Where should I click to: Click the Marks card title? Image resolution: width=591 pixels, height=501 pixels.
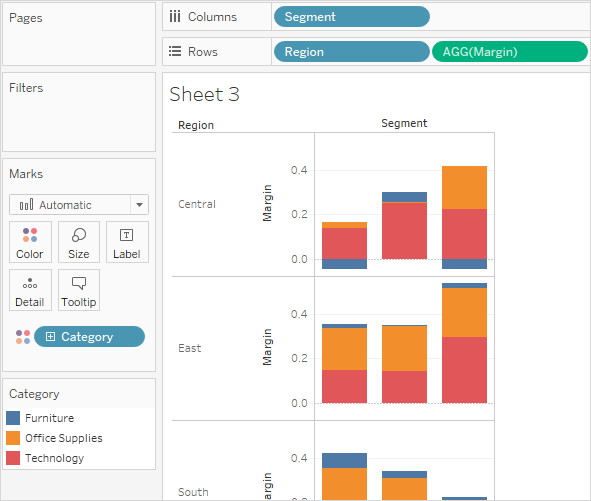pos(26,174)
